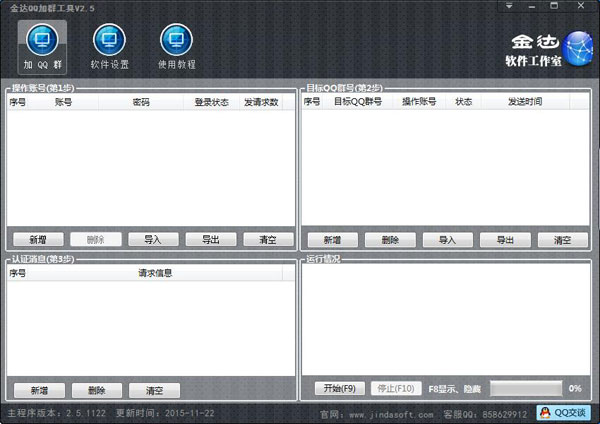600x424 pixels.
Task: Open the 加QQ群 tab icon
Action: [42, 47]
